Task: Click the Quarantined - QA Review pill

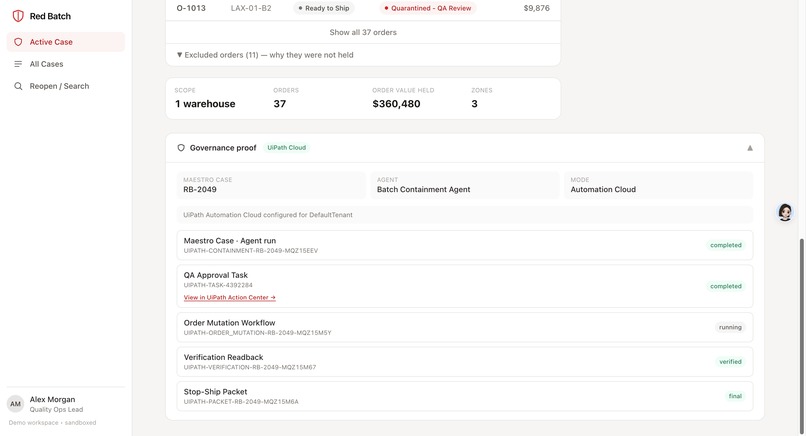Action: [x=428, y=8]
